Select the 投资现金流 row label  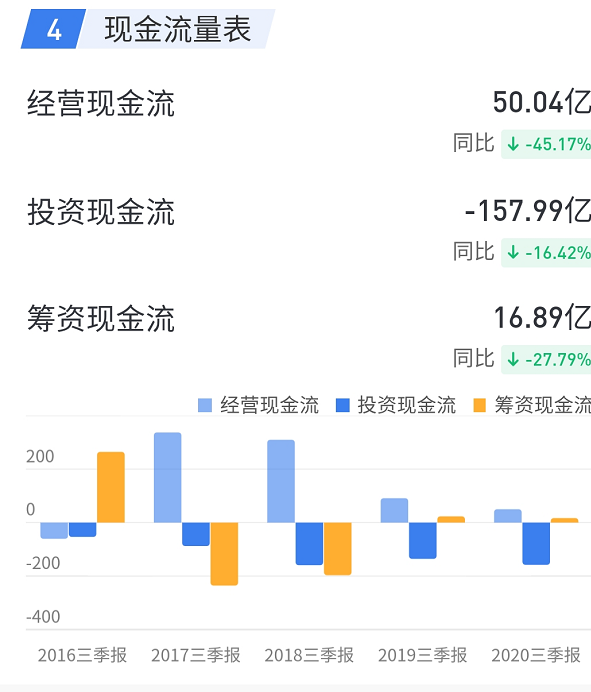[x=101, y=212]
